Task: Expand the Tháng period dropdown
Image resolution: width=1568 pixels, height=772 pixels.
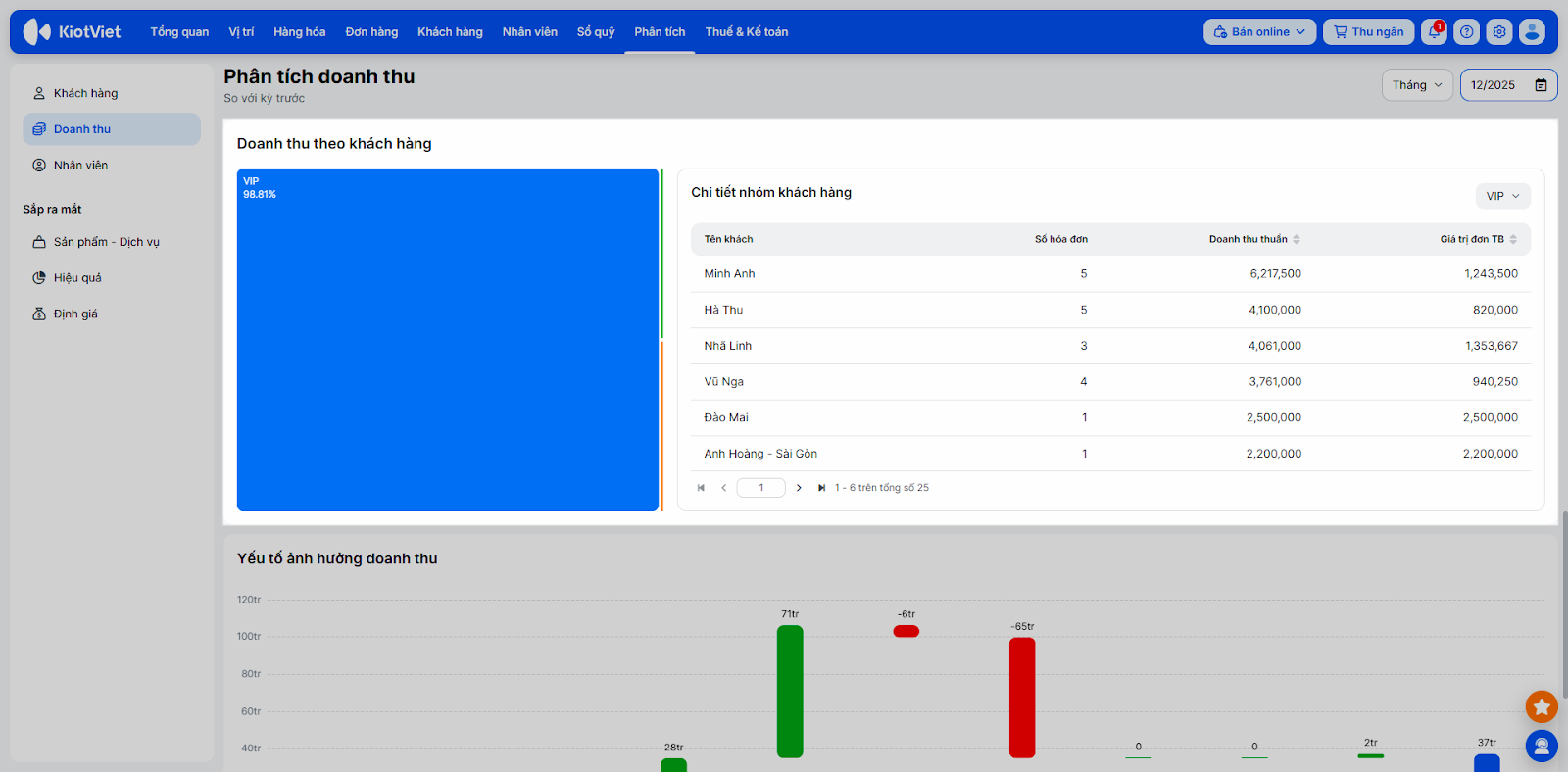Action: click(1417, 85)
